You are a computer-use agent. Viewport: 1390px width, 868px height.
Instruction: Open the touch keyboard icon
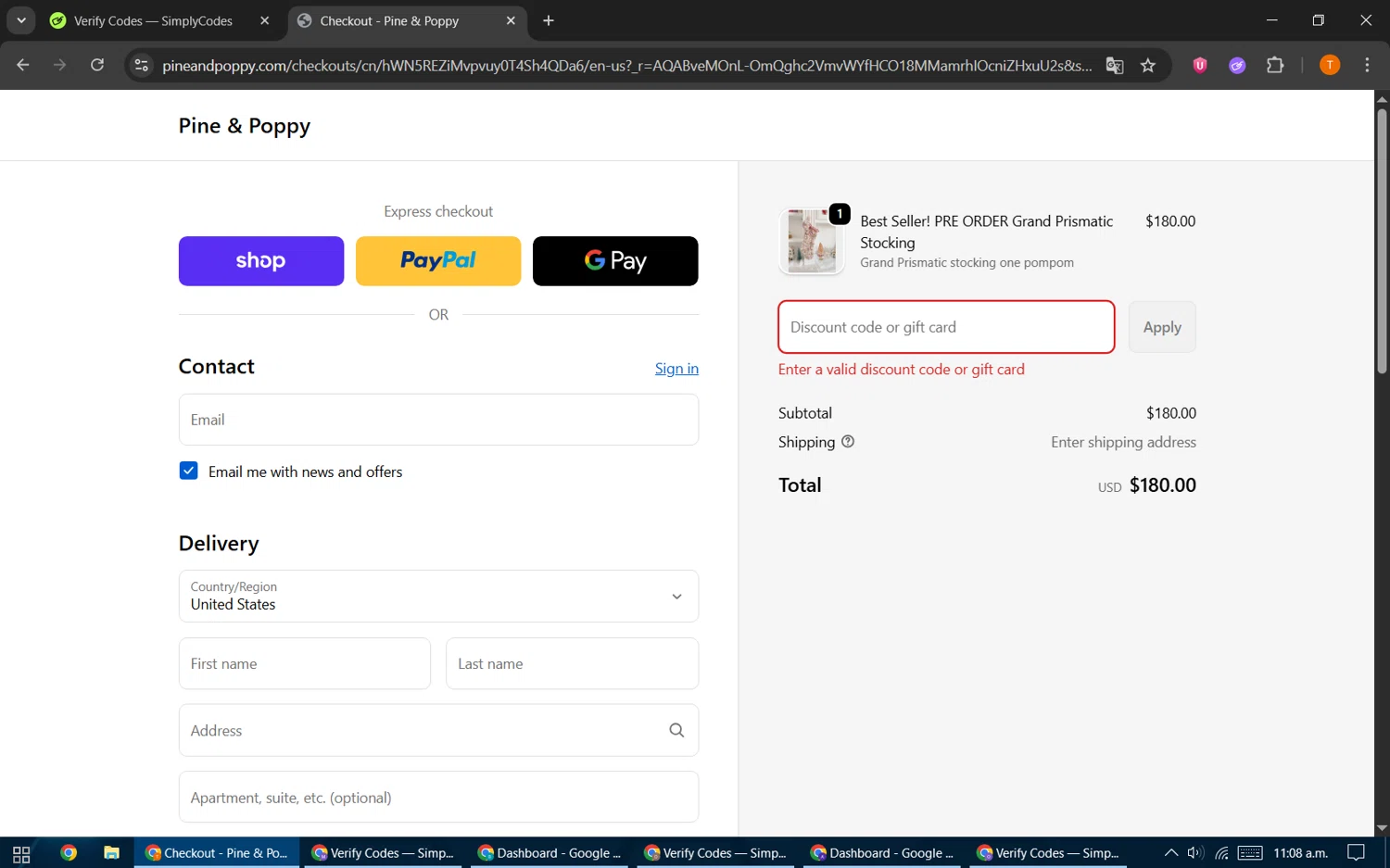(x=1250, y=853)
